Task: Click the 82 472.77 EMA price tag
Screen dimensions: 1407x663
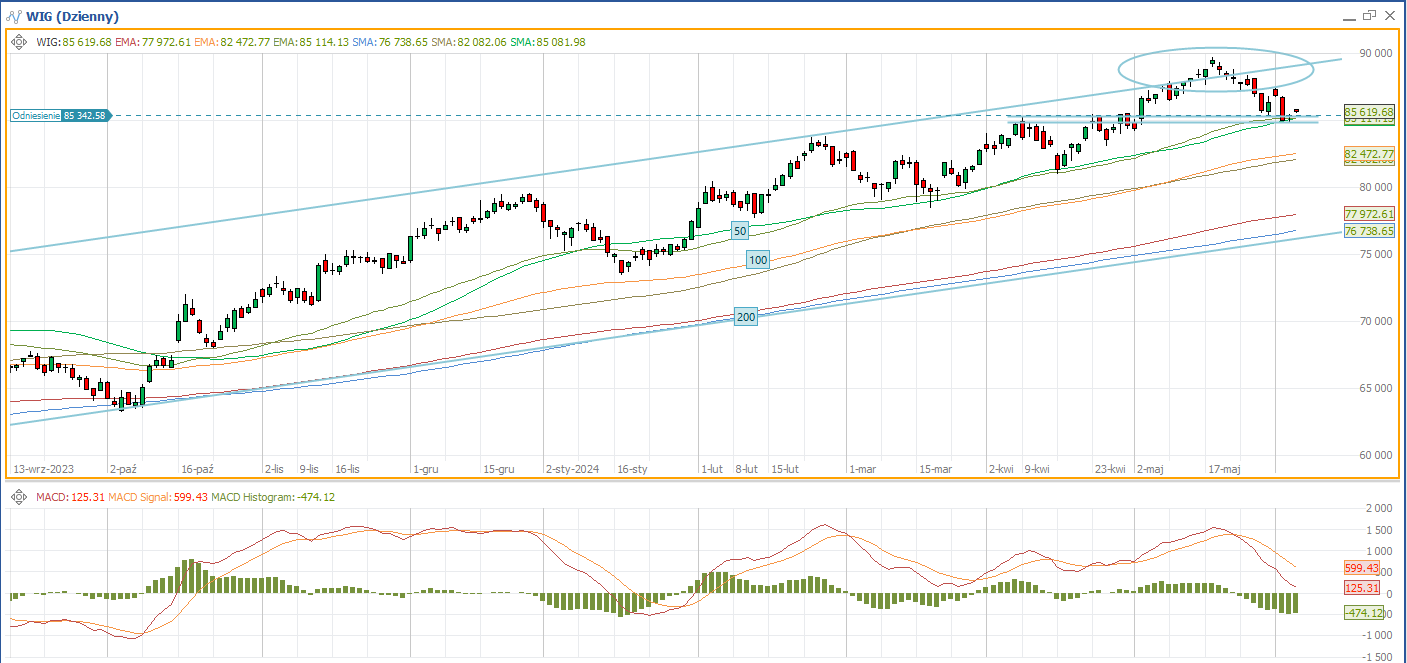Action: 1369,154
